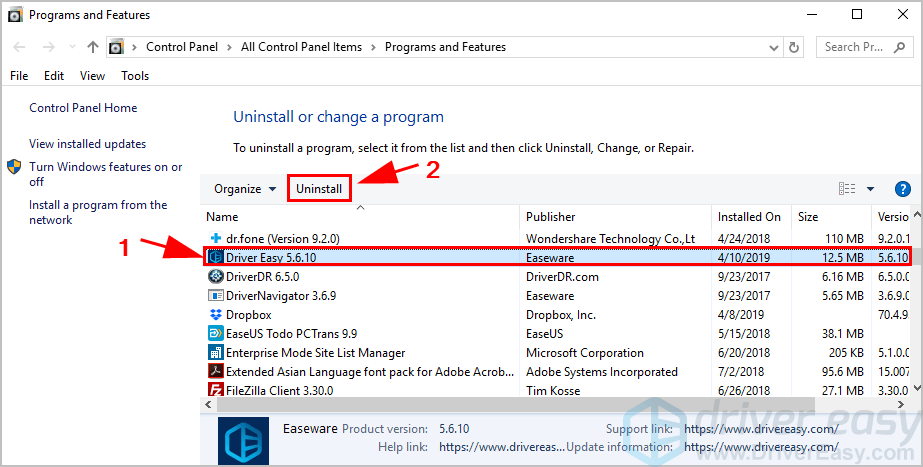
Task: Select the 38.1 MB size cell
Action: point(842,333)
